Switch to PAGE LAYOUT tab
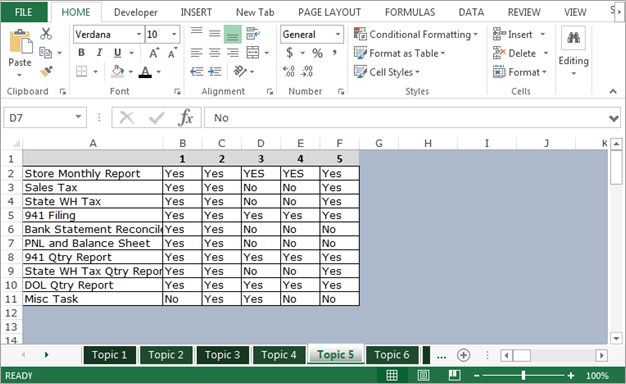Viewport: 626px width, 384px height. 329,12
